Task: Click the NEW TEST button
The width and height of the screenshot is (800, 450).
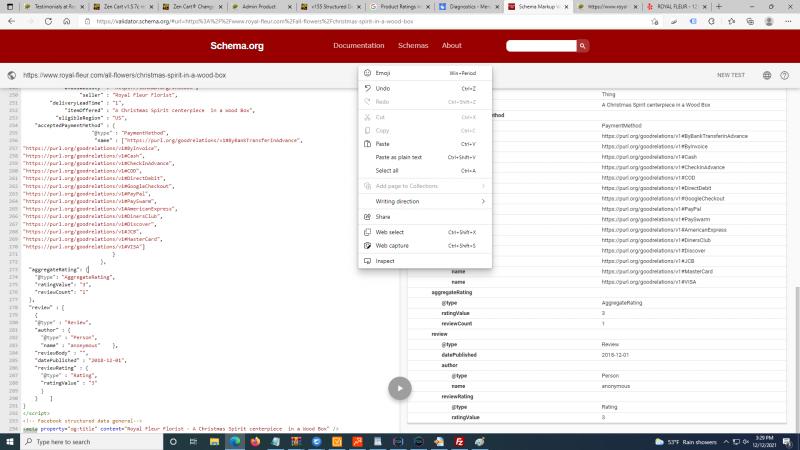Action: coord(731,75)
